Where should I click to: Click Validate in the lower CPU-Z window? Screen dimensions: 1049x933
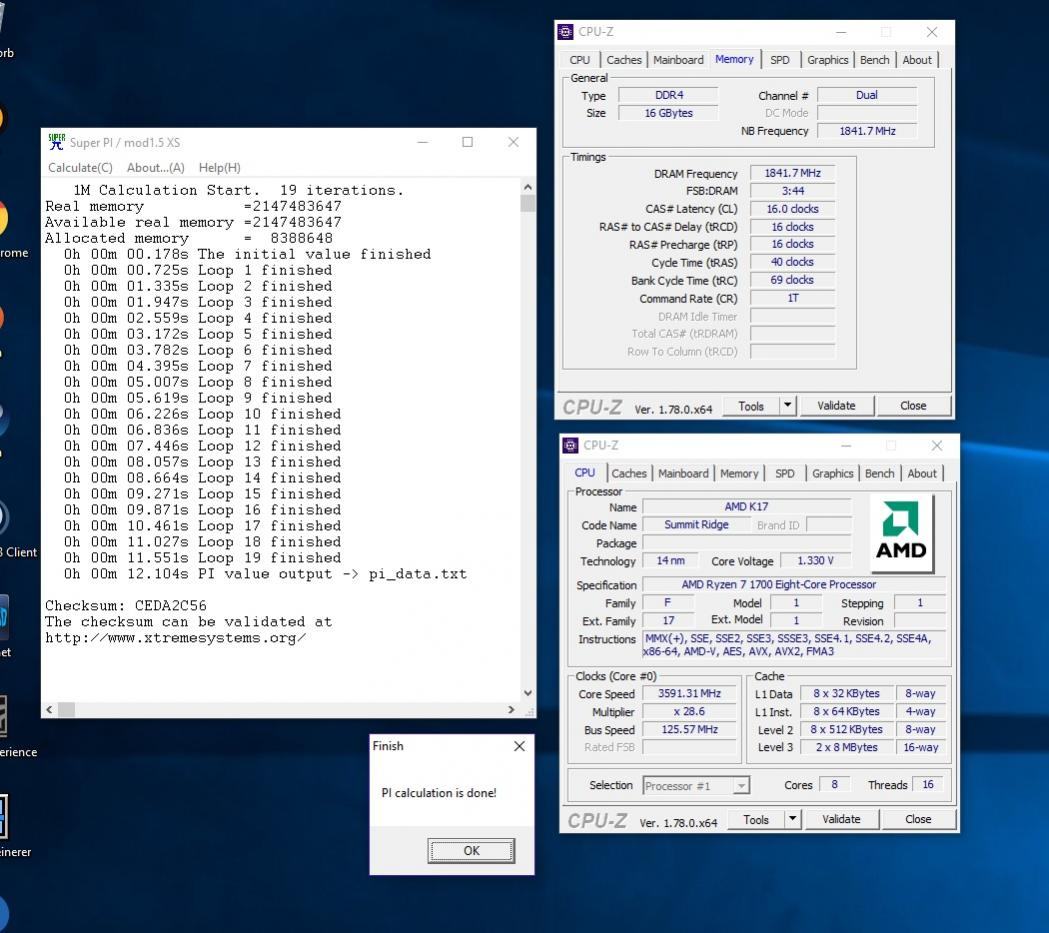pyautogui.click(x=840, y=820)
